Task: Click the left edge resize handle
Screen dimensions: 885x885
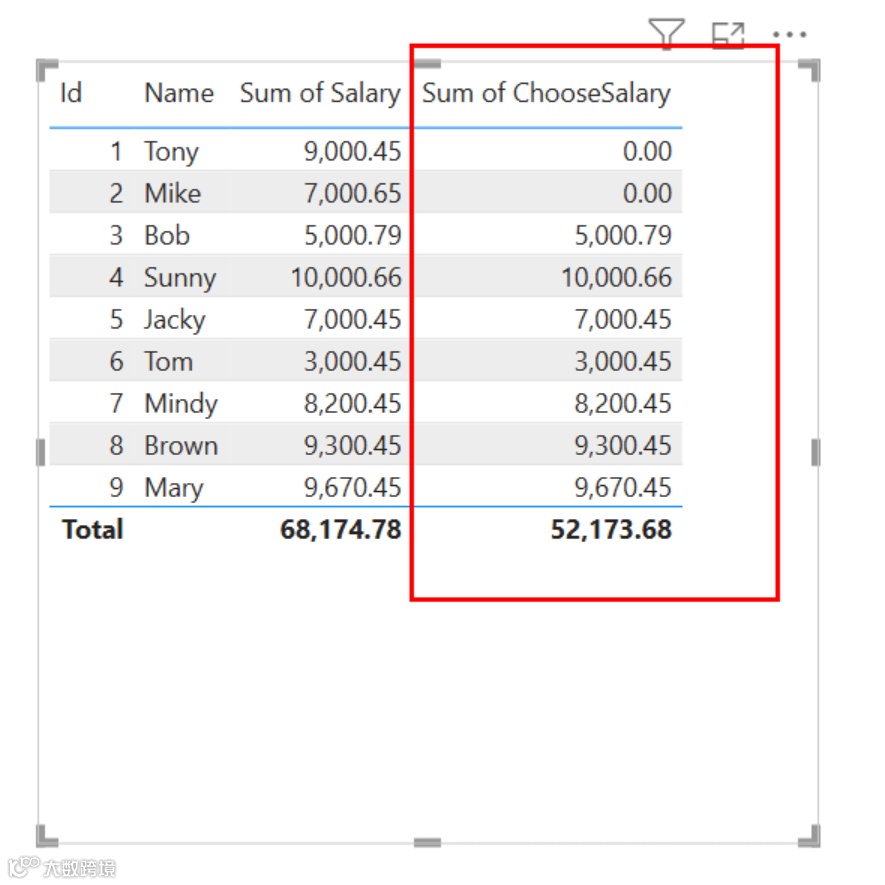Action: tap(41, 453)
